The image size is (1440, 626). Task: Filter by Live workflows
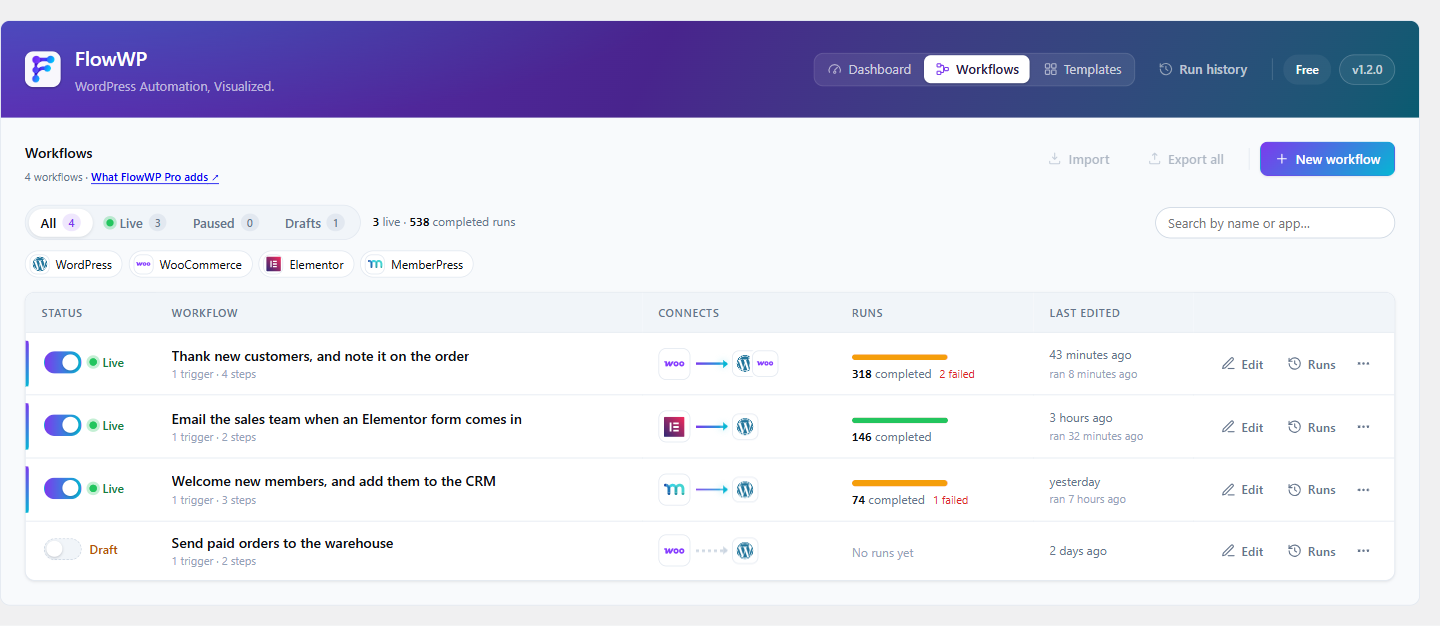(x=135, y=223)
